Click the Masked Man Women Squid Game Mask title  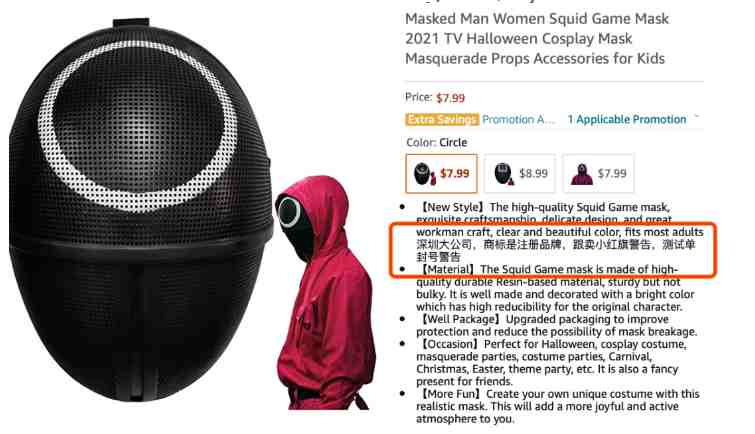click(536, 39)
